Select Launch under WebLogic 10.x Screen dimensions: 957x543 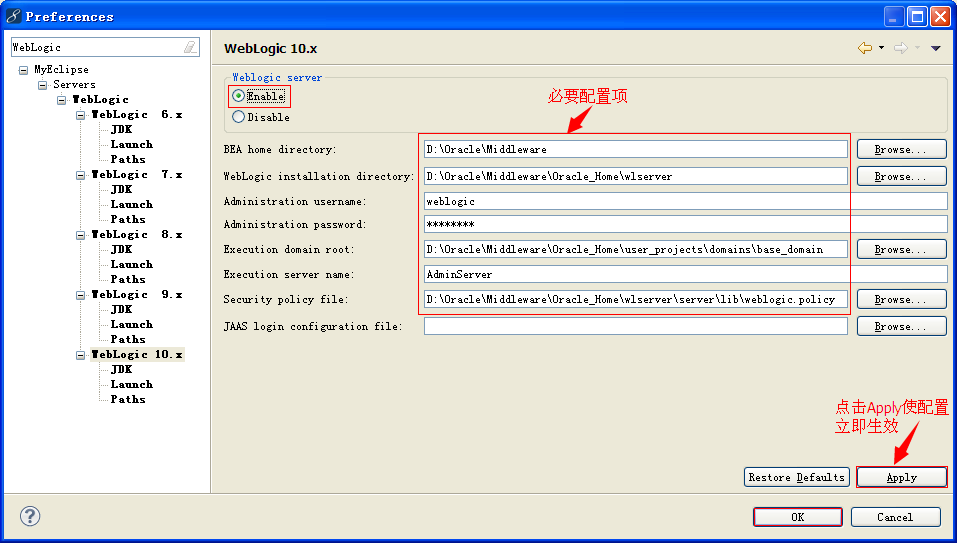pyautogui.click(x=131, y=384)
